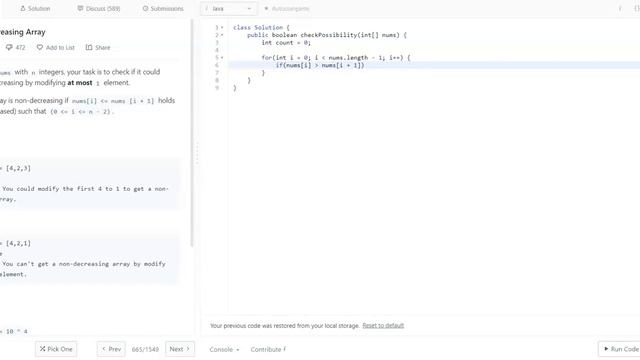640x360 pixels.
Task: Open the Discuss (589) tab
Action: pyautogui.click(x=99, y=9)
